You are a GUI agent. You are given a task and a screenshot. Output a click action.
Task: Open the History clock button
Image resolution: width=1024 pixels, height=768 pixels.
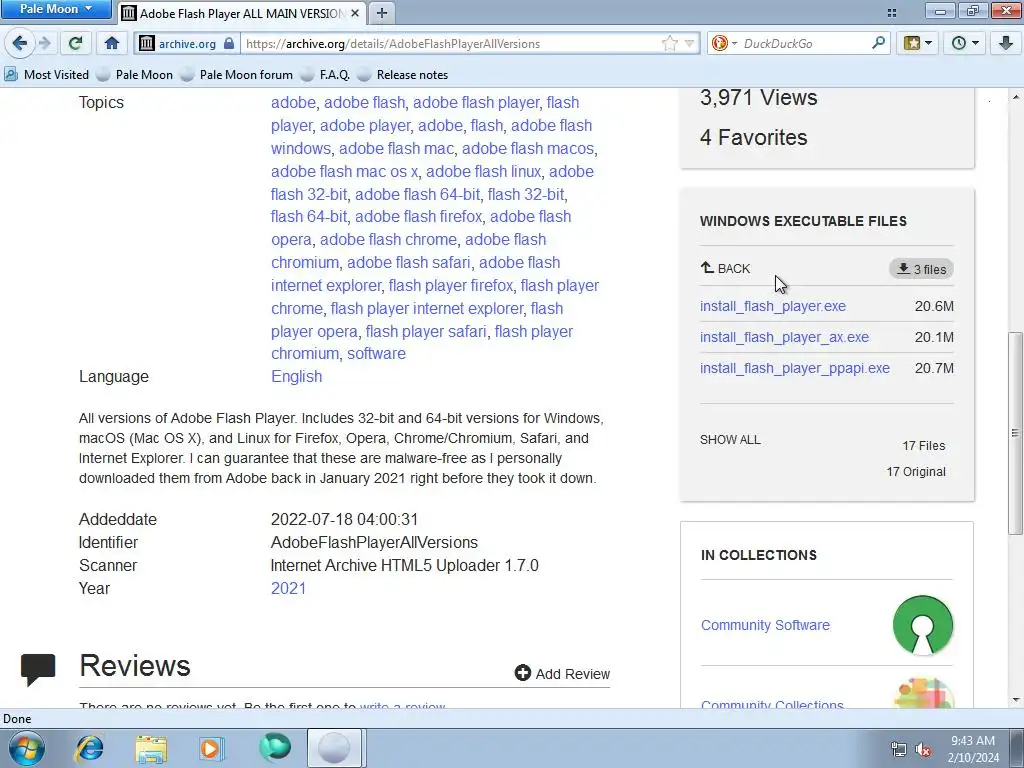pyautogui.click(x=965, y=44)
